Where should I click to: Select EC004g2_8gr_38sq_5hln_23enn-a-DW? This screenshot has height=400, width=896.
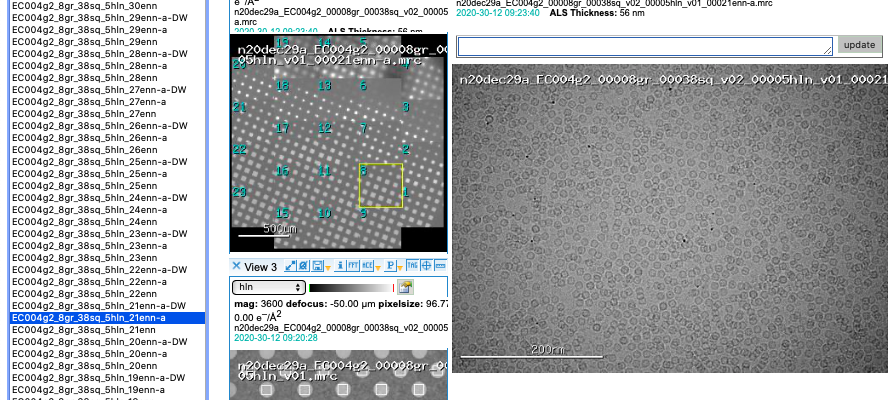pos(107,234)
